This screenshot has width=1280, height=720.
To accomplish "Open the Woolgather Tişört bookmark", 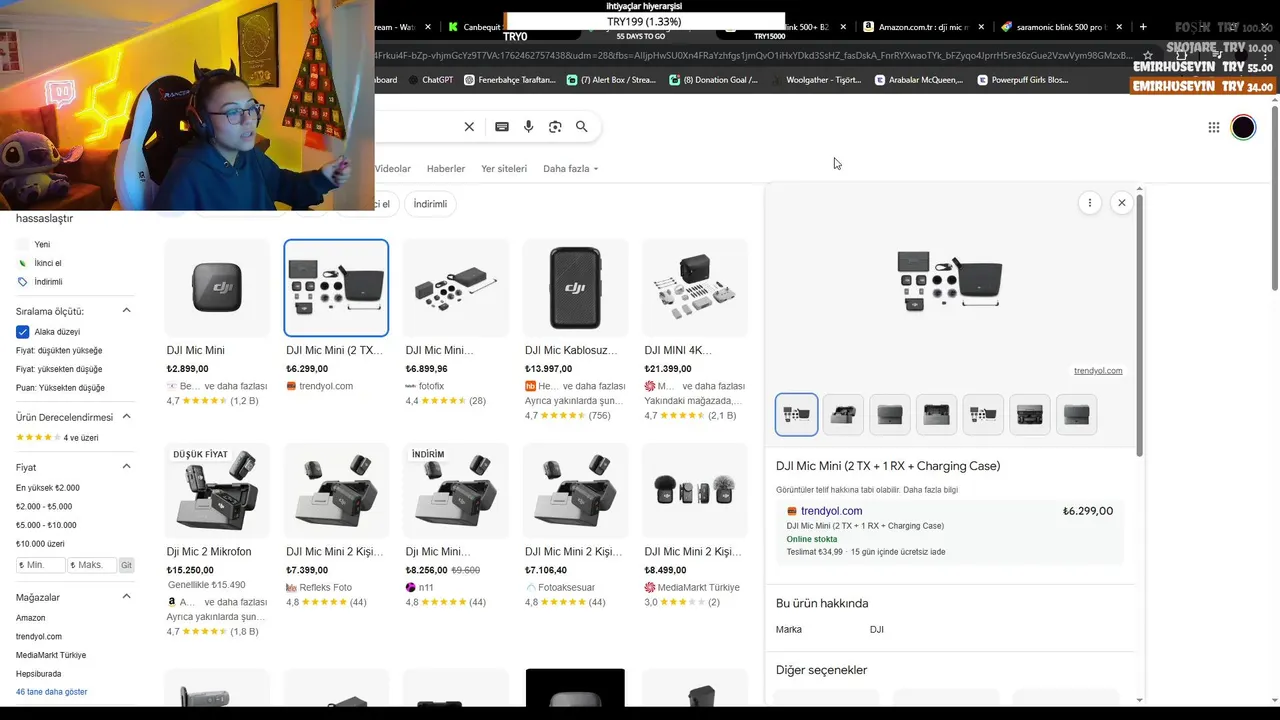I will [816, 80].
